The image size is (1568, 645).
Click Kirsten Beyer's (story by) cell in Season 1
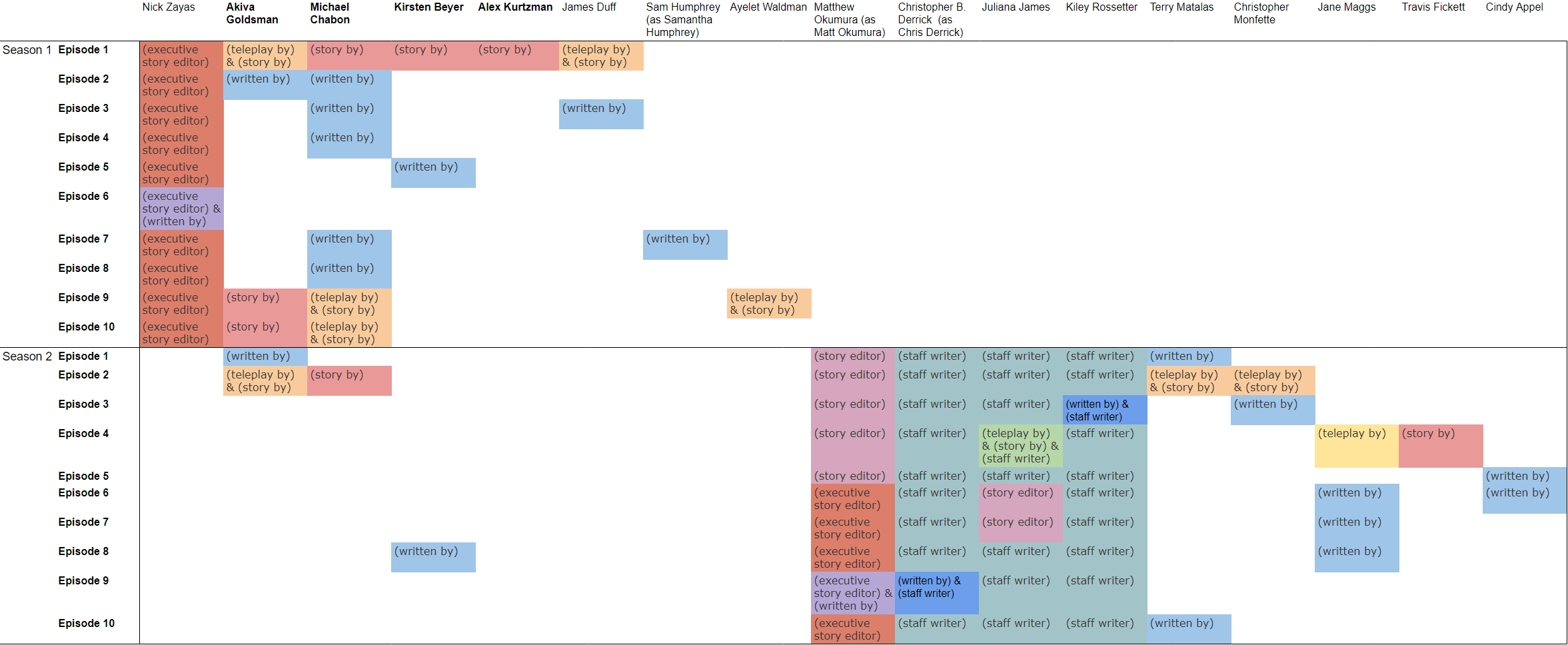pos(433,56)
